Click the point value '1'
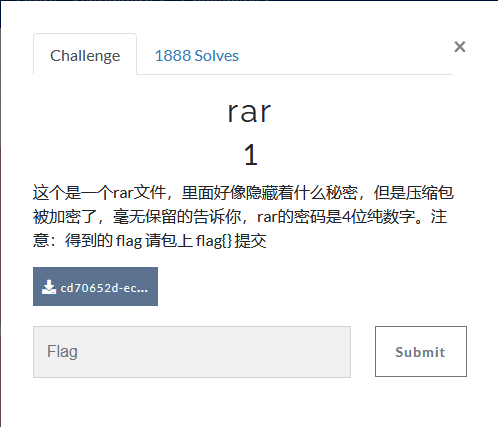 tap(251, 155)
